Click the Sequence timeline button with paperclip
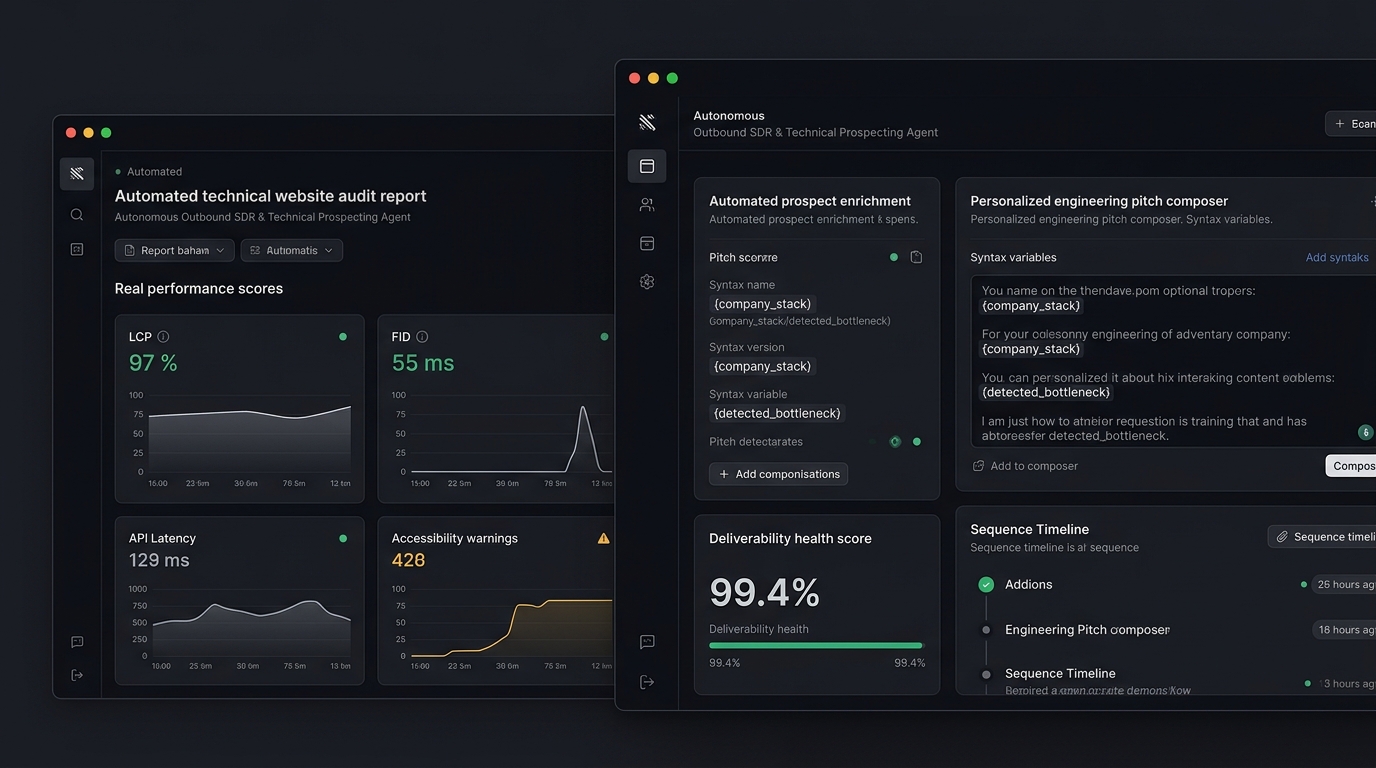Viewport: 1376px width, 768px height. [x=1322, y=537]
